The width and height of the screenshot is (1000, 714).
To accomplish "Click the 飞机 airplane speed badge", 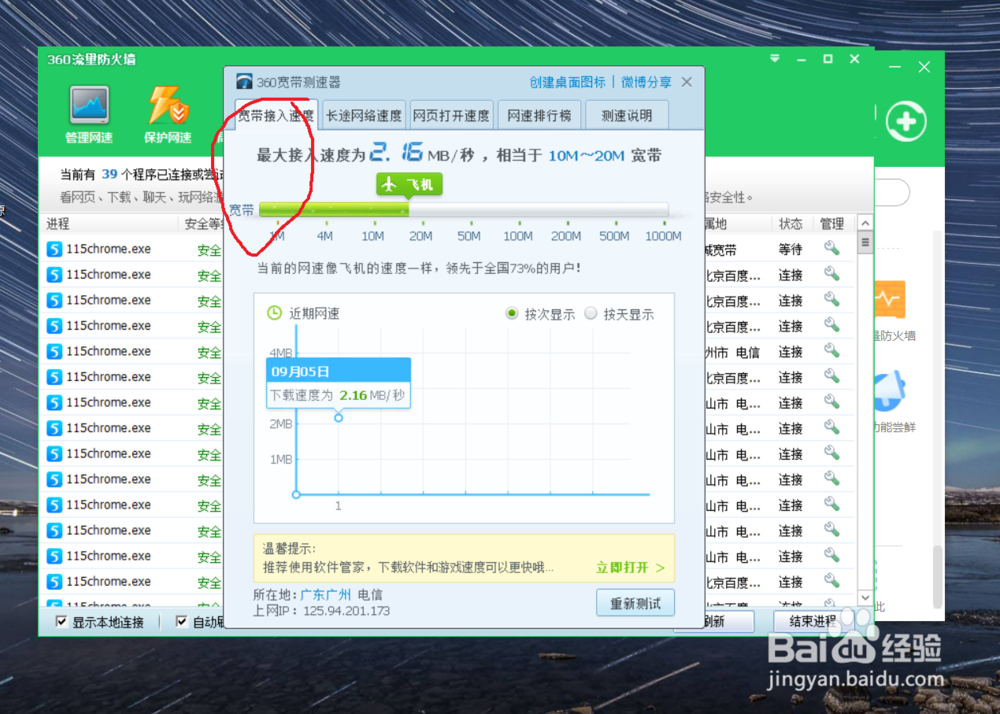I will tap(409, 185).
